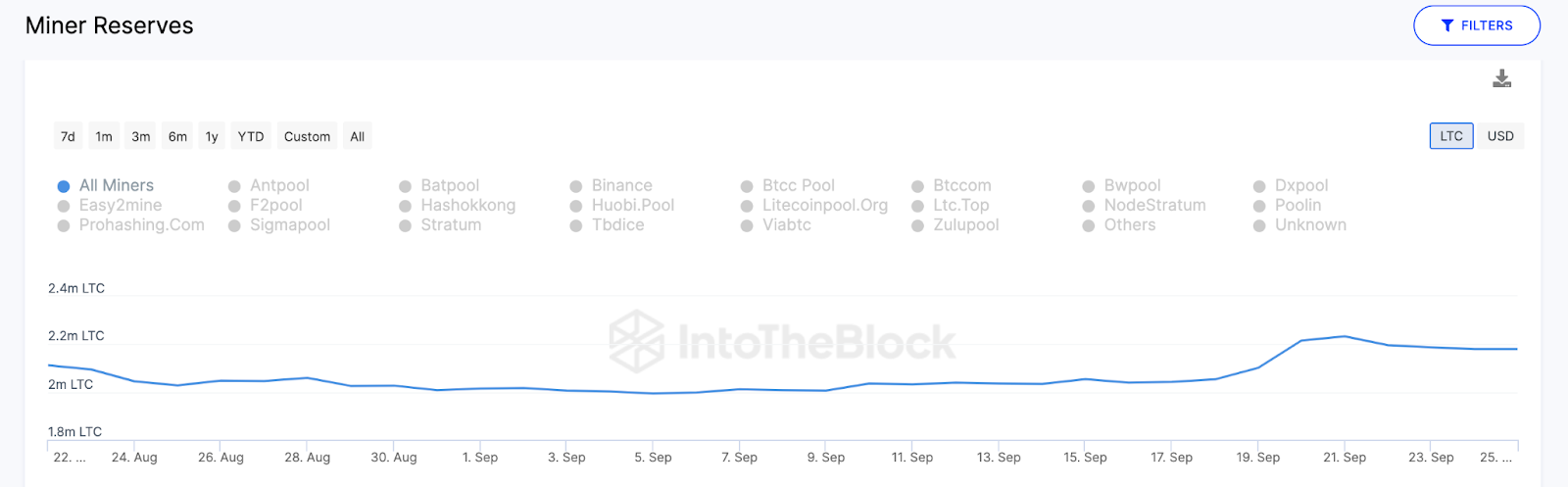Click the download chart icon
This screenshot has width=1568, height=487.
pos(1501,78)
